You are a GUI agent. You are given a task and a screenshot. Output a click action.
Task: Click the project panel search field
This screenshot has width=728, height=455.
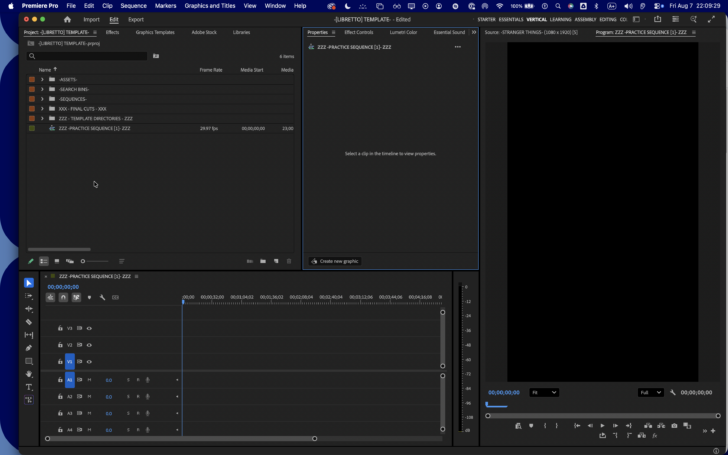pos(87,56)
